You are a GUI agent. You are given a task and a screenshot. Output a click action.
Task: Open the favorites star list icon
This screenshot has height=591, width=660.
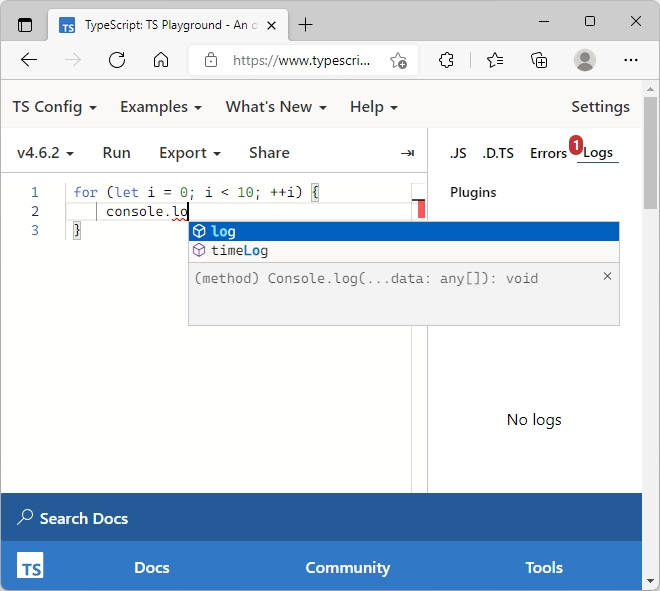coord(495,60)
